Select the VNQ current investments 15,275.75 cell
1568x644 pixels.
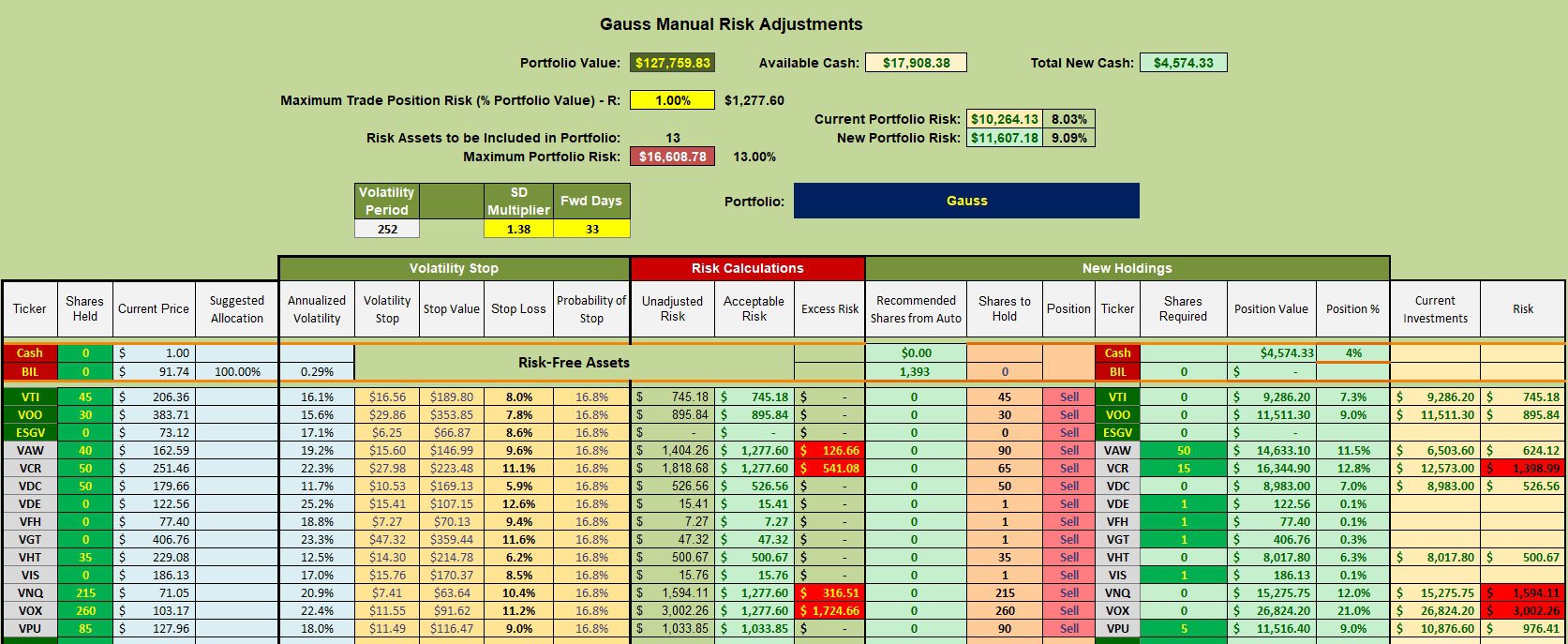[1435, 593]
